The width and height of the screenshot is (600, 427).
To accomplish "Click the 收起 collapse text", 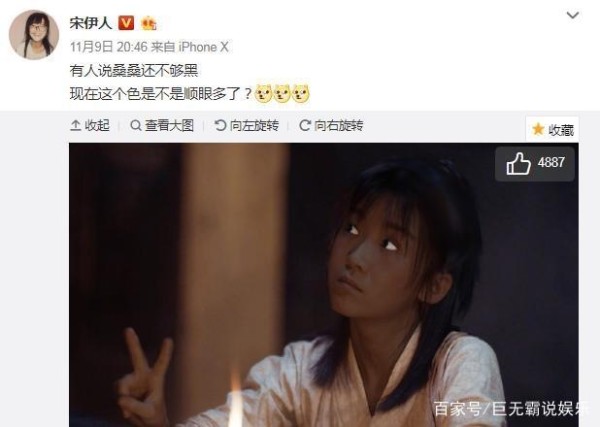I will 97,125.
